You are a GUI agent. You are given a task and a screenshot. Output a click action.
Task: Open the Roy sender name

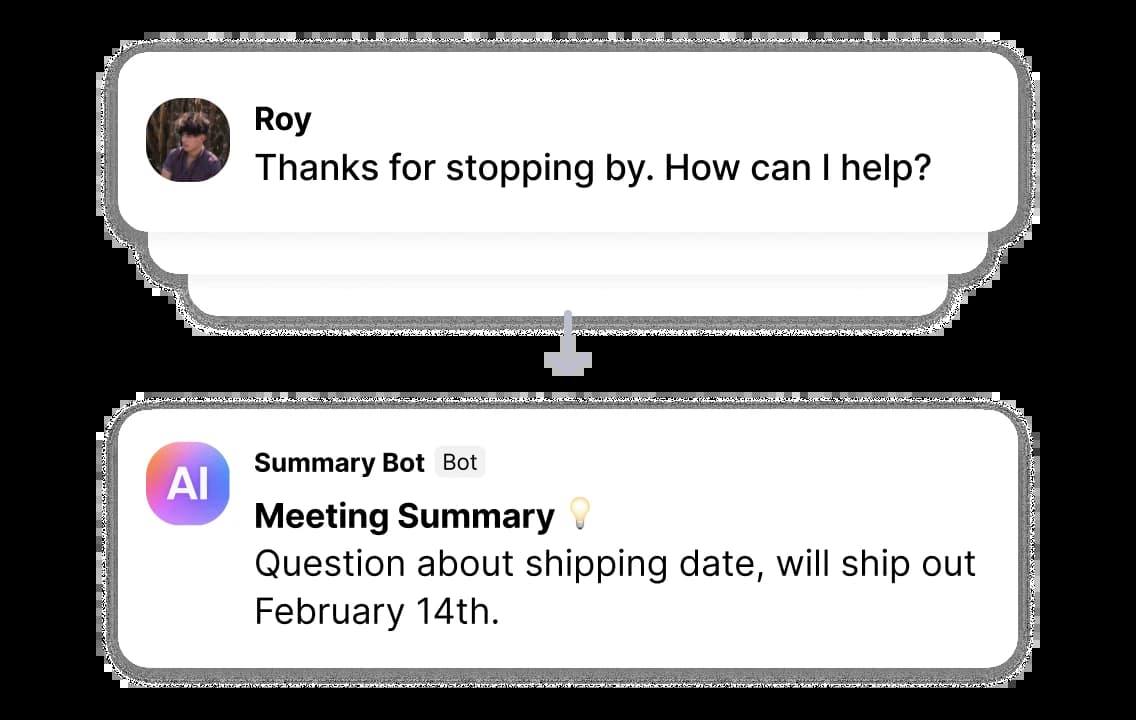pos(283,119)
